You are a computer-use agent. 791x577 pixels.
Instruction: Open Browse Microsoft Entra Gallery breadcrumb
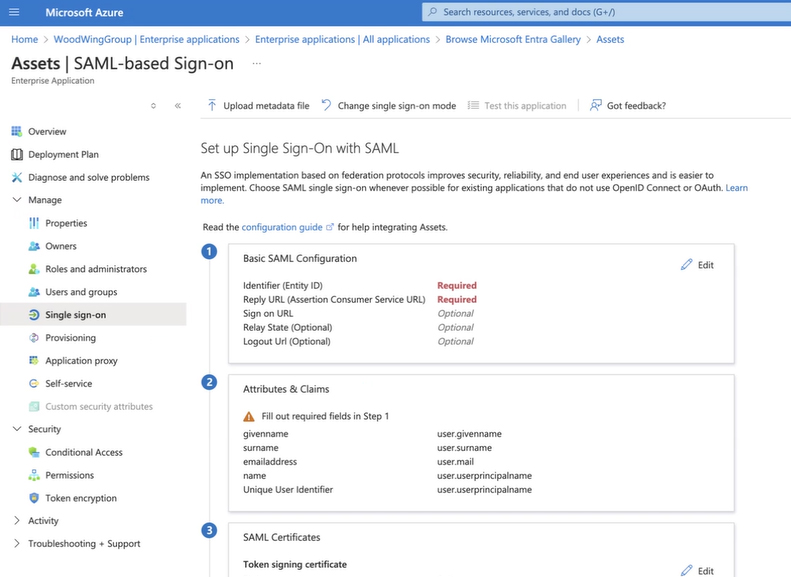513,39
